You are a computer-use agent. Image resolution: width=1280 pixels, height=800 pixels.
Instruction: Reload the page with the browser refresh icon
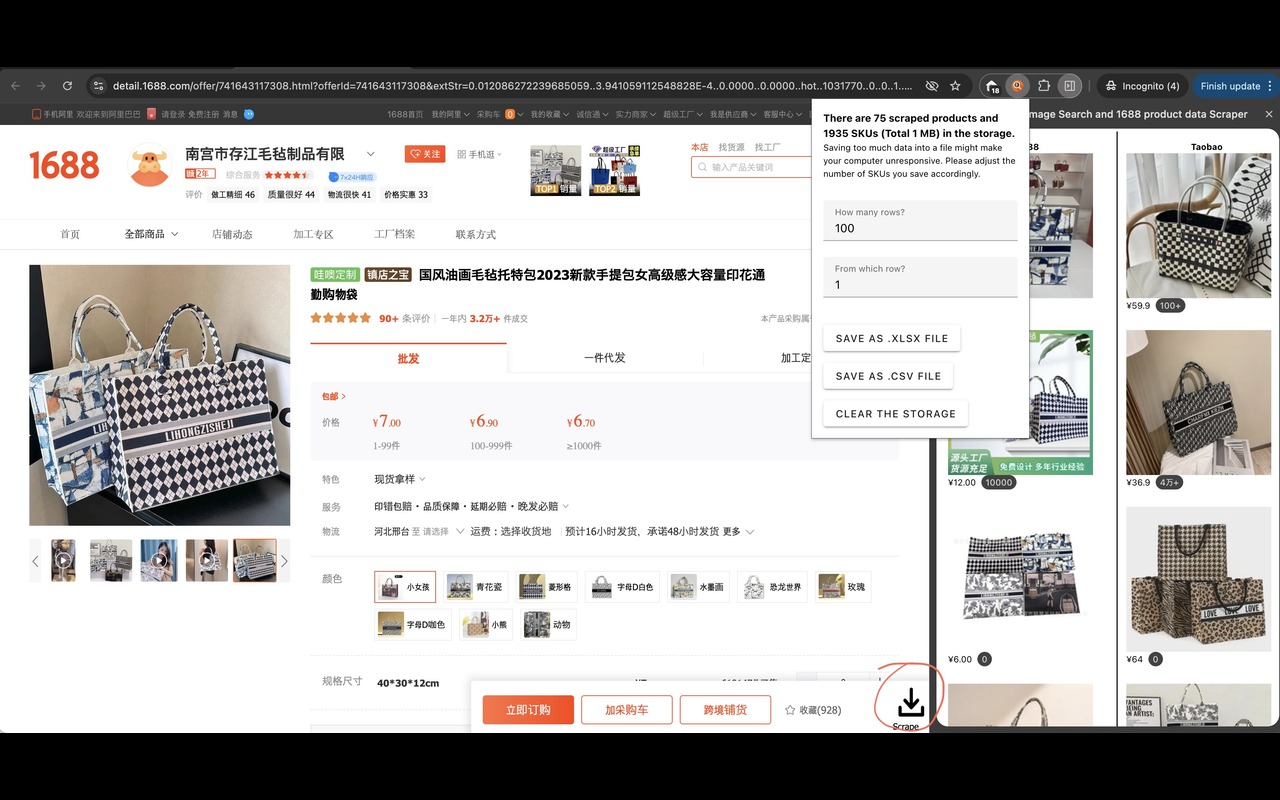[x=67, y=86]
